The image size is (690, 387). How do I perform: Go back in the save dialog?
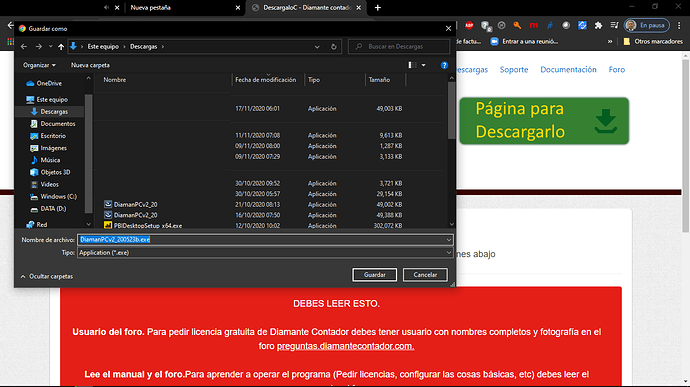point(24,46)
